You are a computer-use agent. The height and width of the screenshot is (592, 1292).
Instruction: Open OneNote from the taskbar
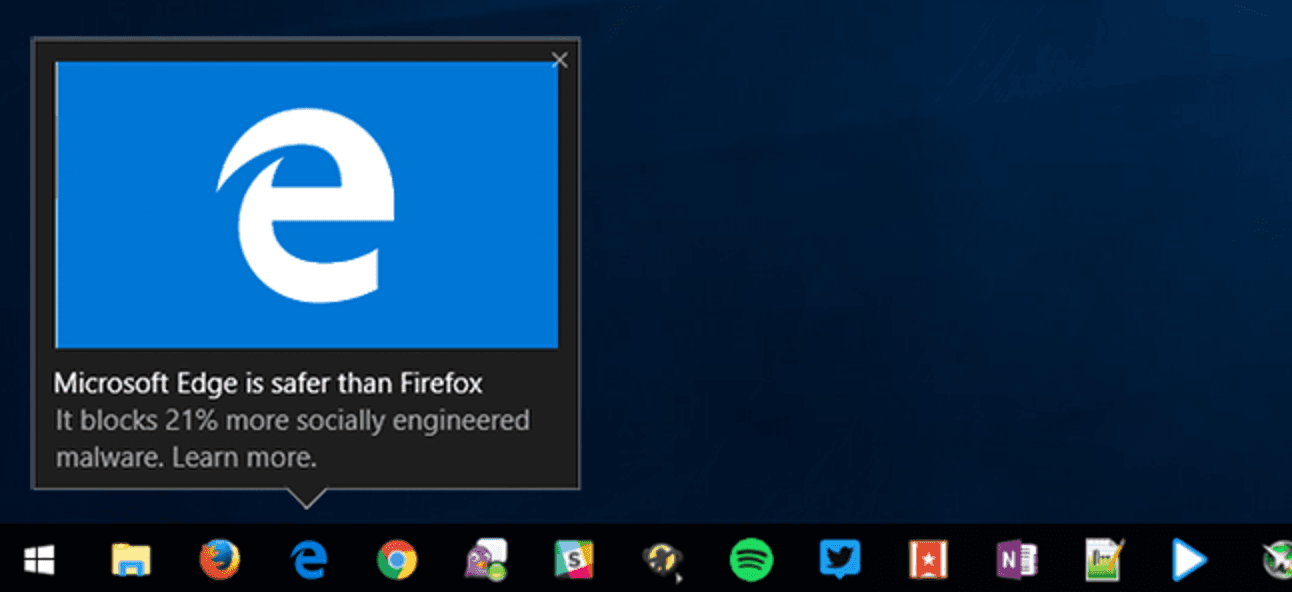(x=1016, y=560)
